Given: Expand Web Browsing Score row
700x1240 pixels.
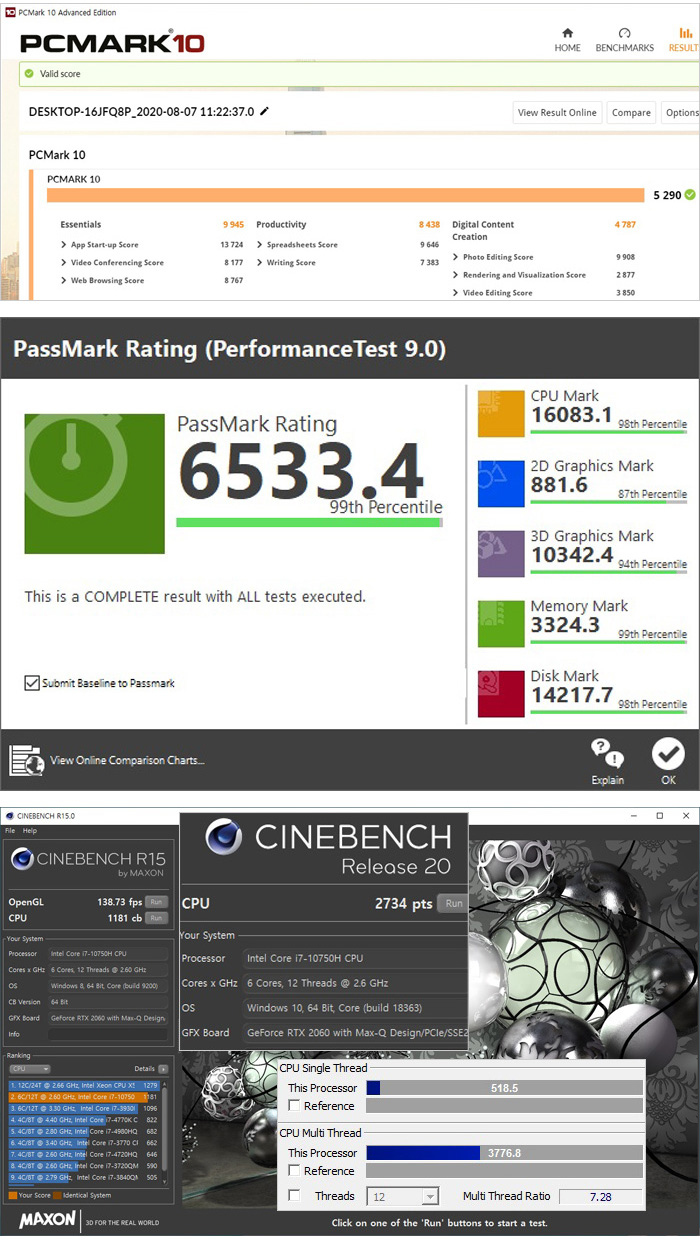Looking at the screenshot, I should (x=64, y=281).
